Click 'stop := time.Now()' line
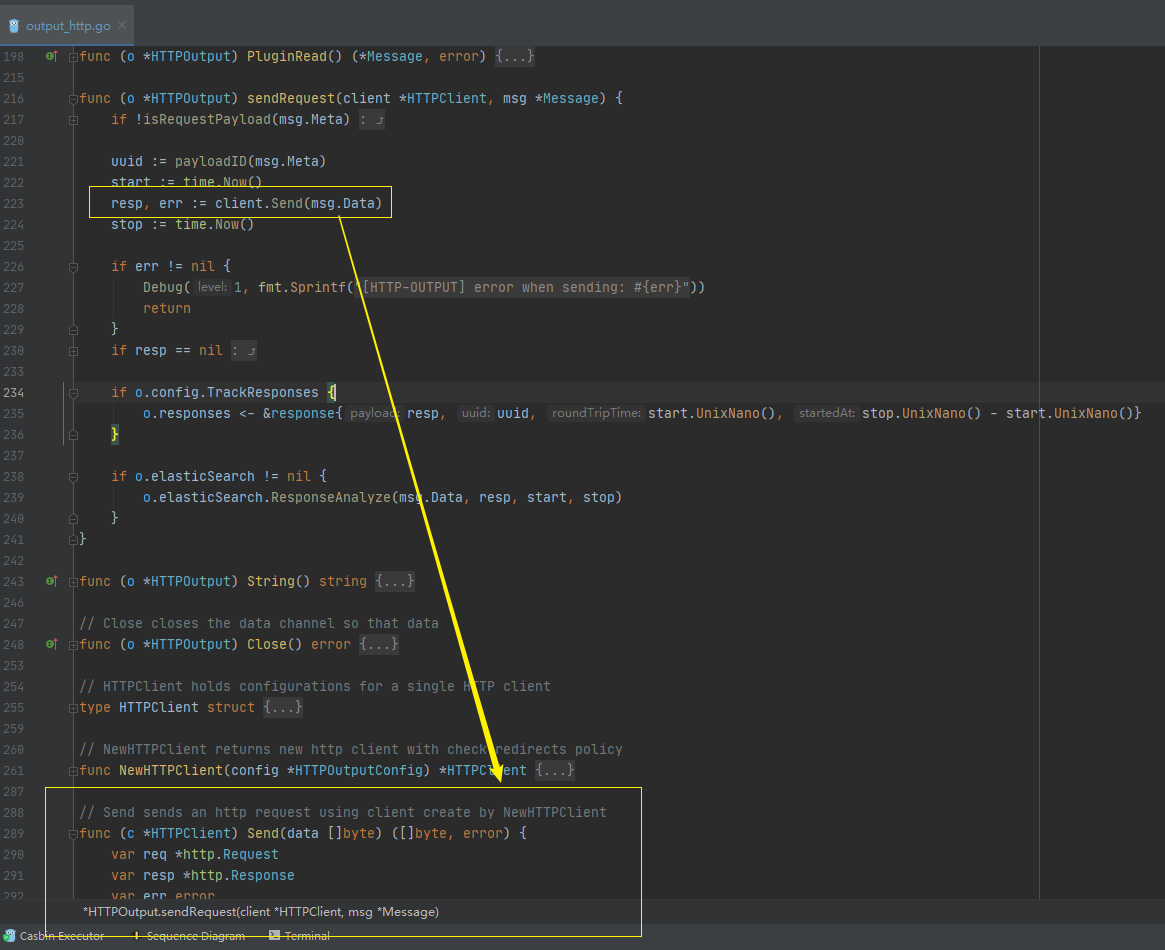This screenshot has width=1165, height=950. click(x=182, y=224)
